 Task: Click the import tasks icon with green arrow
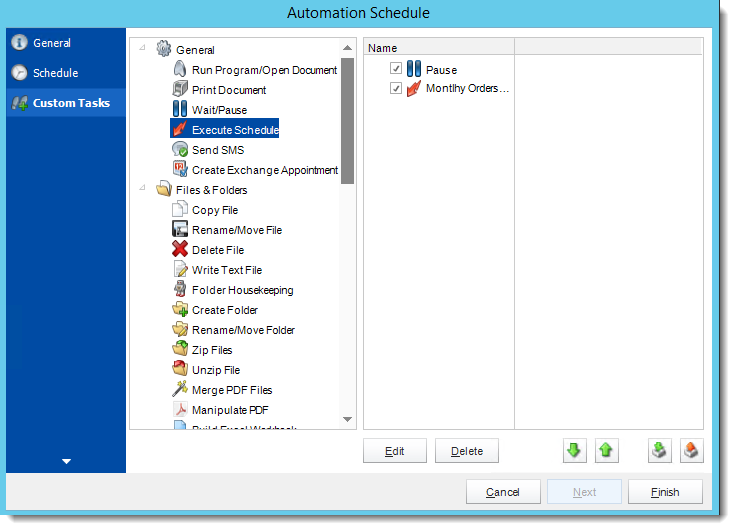coord(659,450)
